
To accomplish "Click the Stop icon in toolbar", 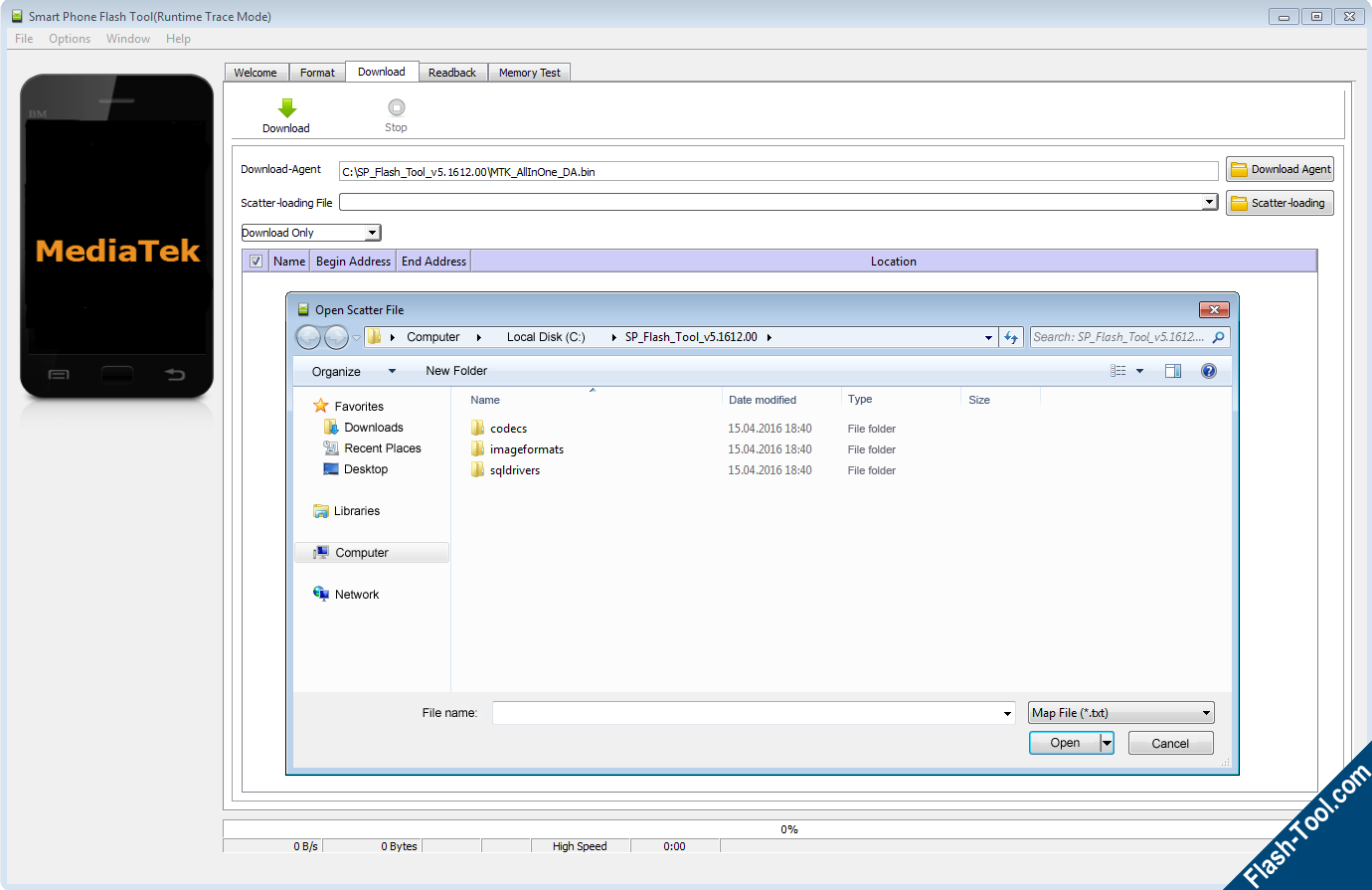I will click(x=396, y=107).
